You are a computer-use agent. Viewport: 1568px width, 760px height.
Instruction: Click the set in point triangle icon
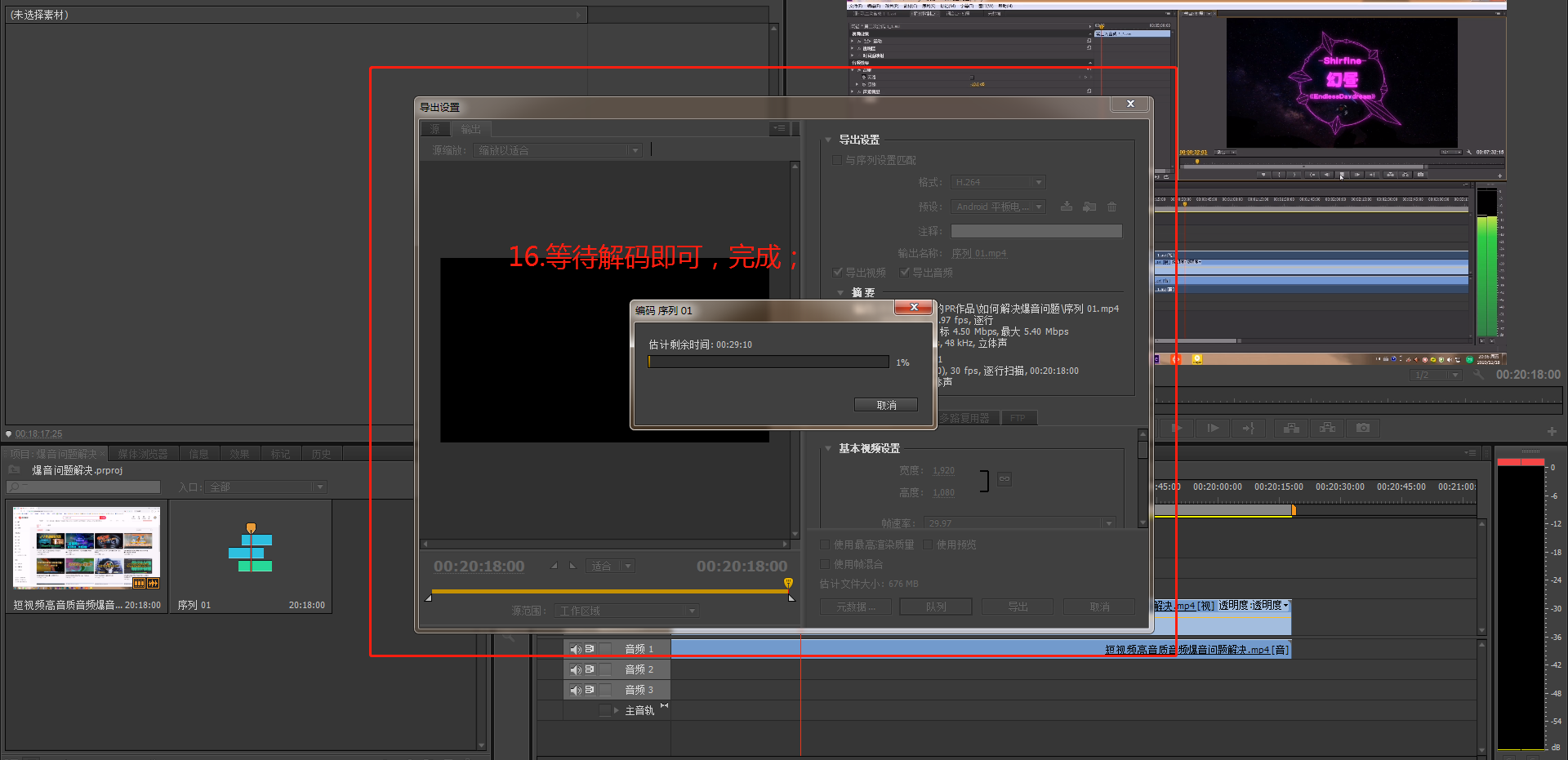[x=555, y=566]
